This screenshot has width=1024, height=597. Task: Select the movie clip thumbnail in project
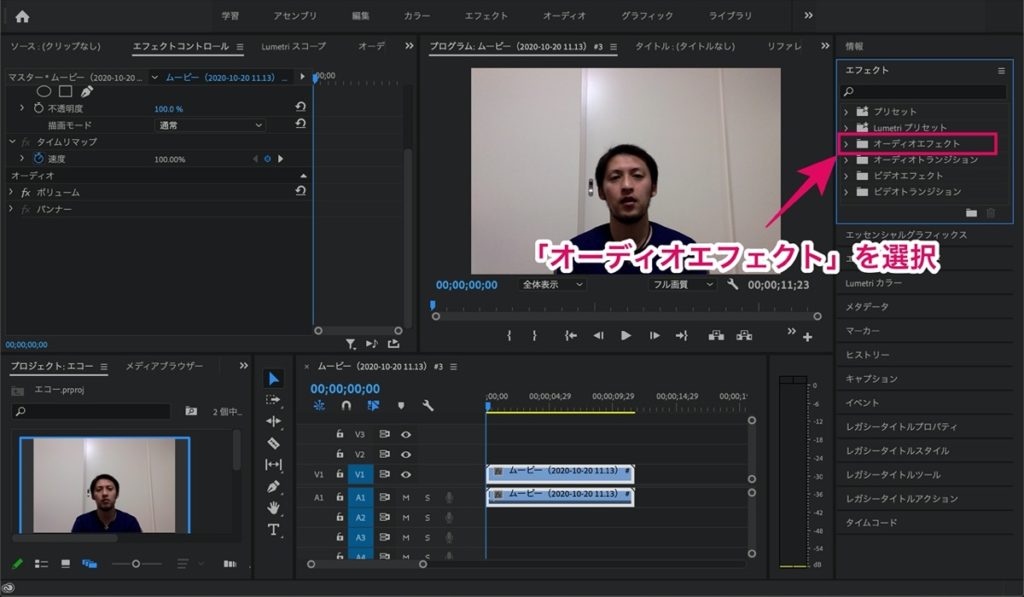(x=104, y=485)
